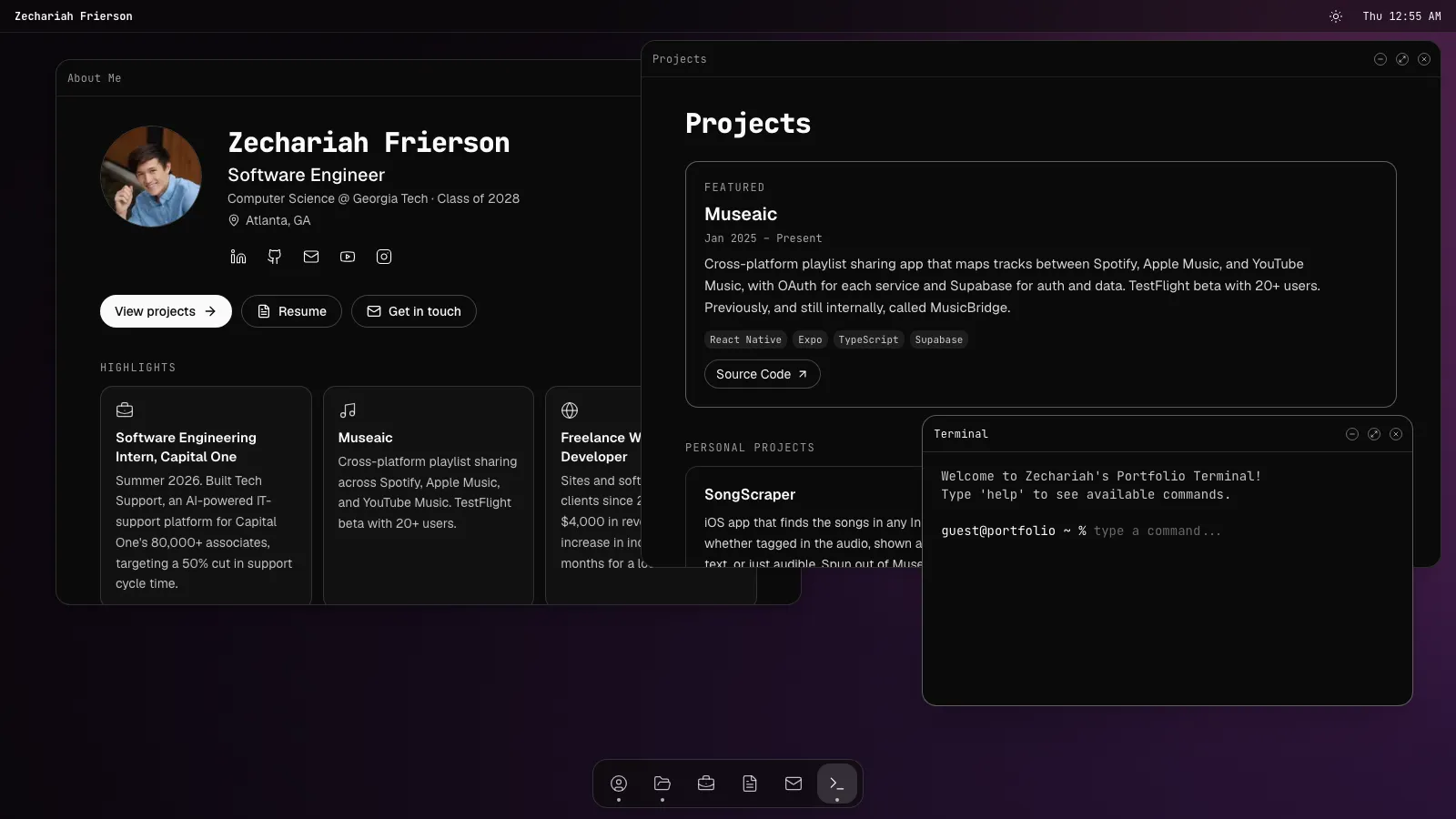This screenshot has height=819, width=1456.
Task: Open the Contact mail icon in dock
Action: tap(794, 784)
